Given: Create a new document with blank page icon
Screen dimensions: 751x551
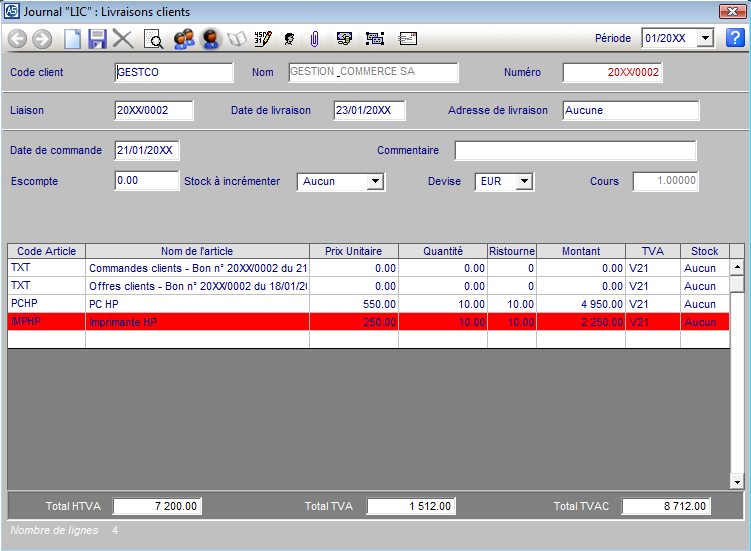Looking at the screenshot, I should pos(72,39).
